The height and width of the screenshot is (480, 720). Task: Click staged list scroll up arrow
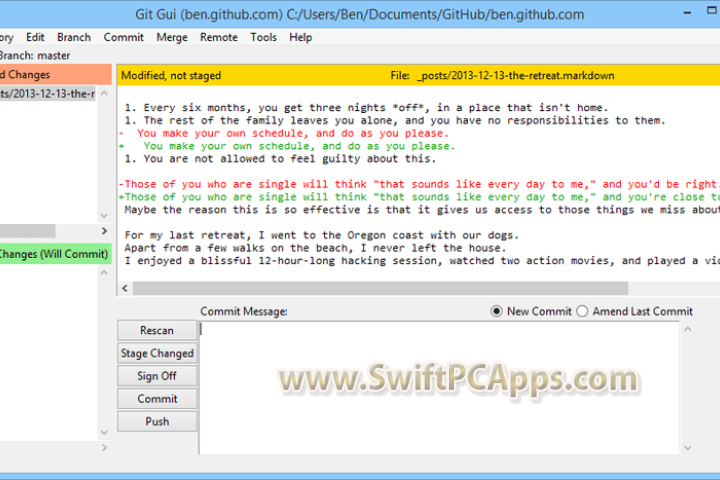click(x=104, y=272)
